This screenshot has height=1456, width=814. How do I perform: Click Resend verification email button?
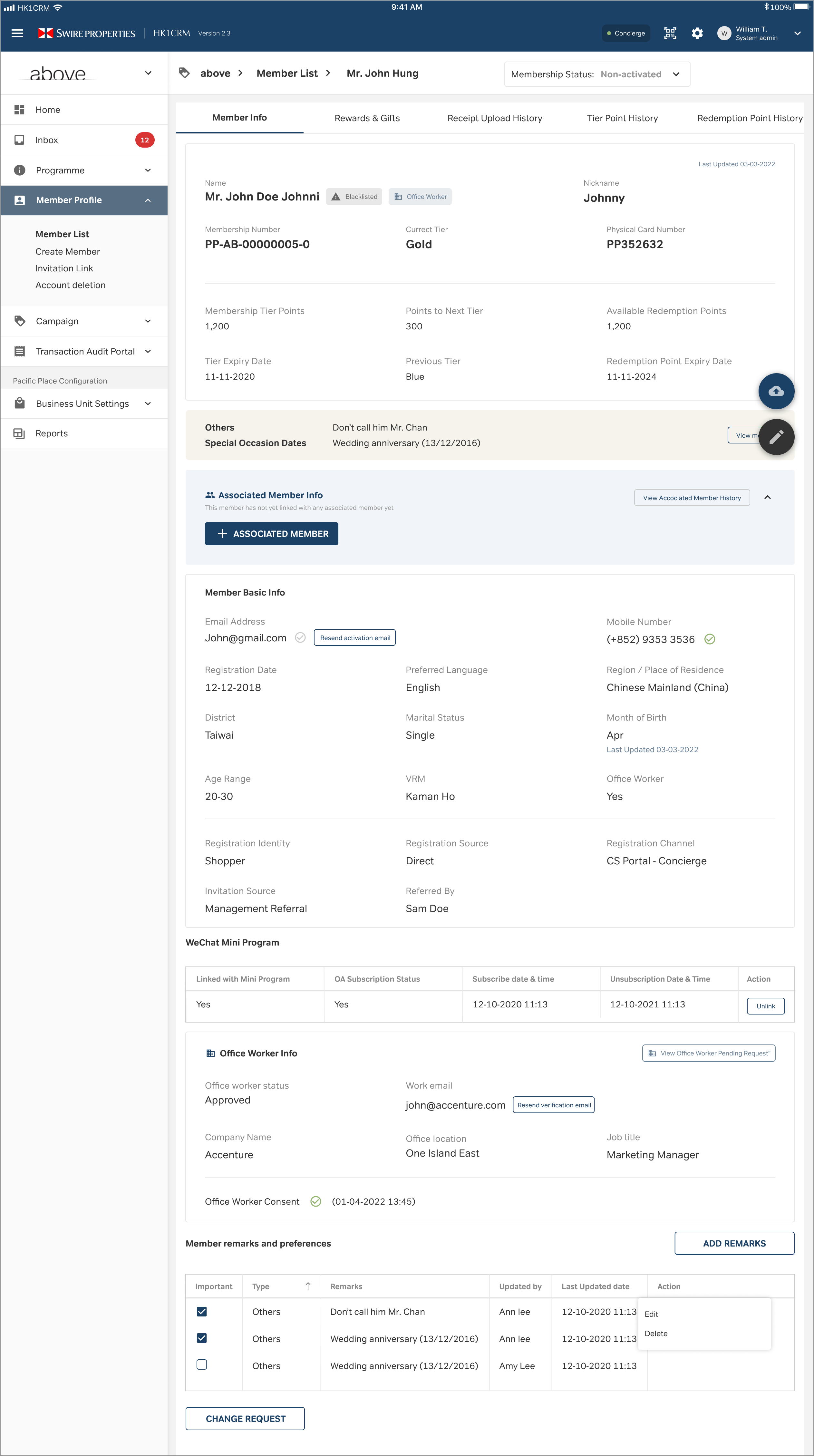(x=553, y=1105)
